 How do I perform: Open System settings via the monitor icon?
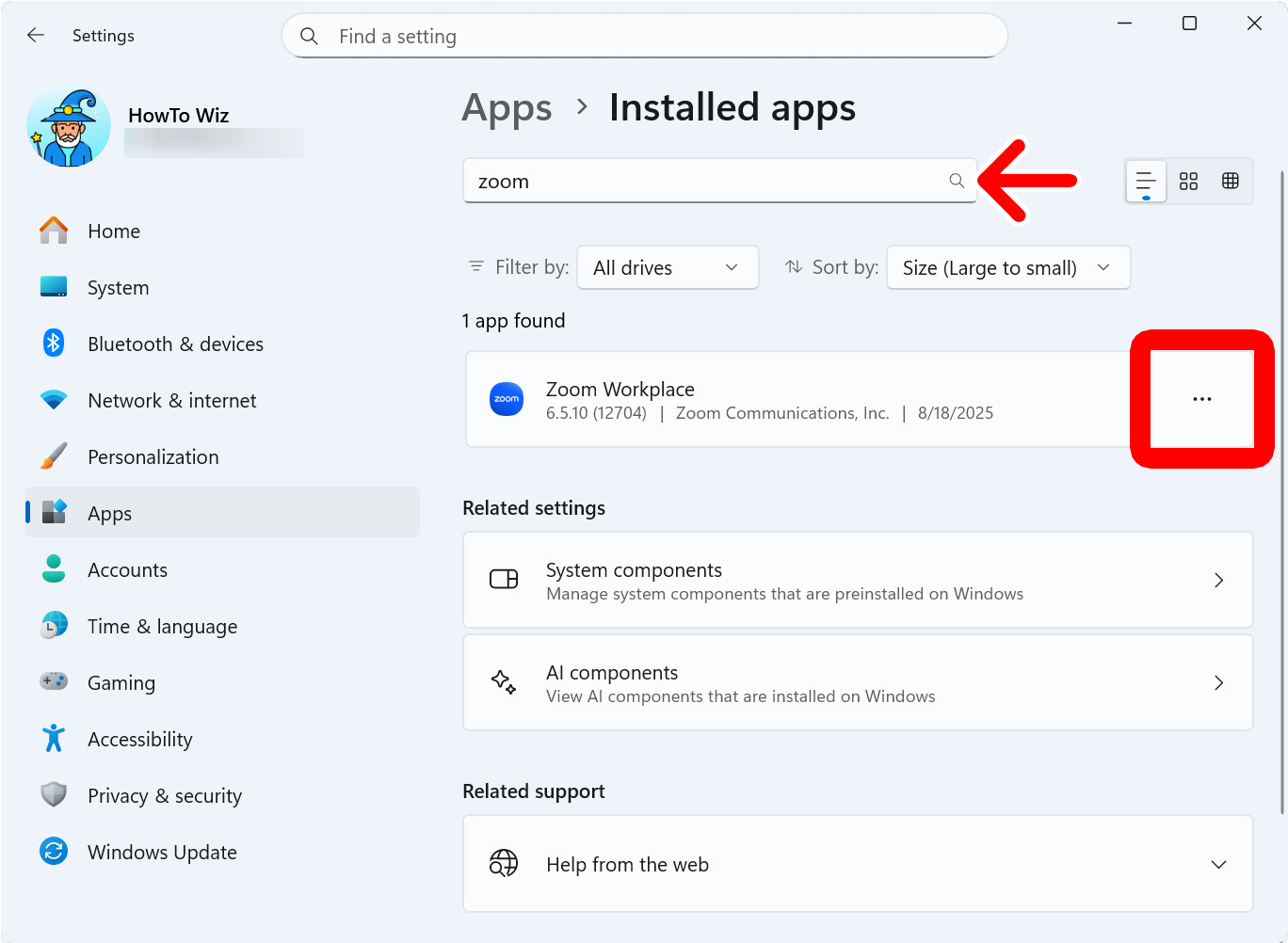pyautogui.click(x=54, y=287)
